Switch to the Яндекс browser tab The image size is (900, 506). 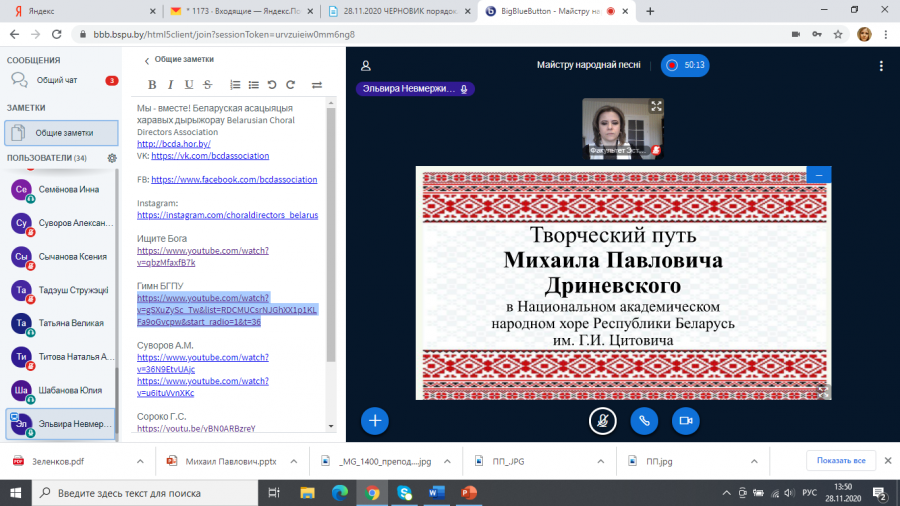tap(80, 11)
